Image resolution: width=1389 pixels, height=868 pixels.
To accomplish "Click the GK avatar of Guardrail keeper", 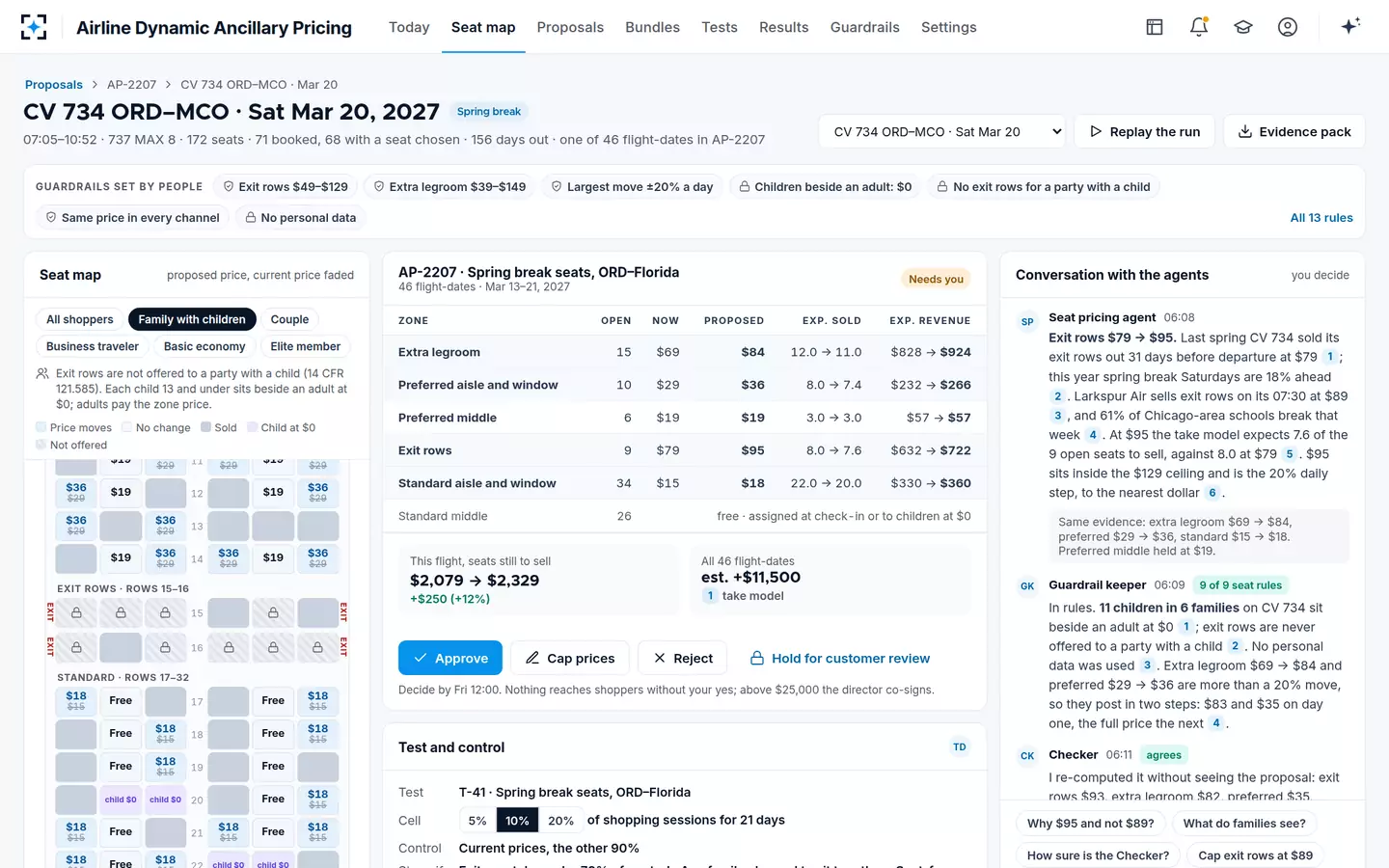I will click(1027, 585).
